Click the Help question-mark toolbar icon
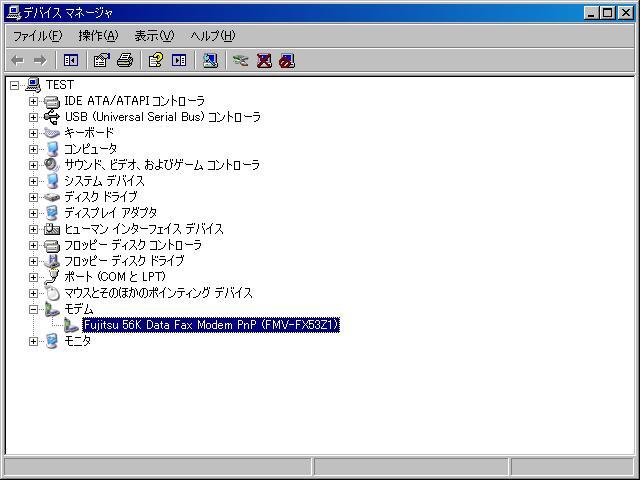640x480 pixels. coord(156,61)
